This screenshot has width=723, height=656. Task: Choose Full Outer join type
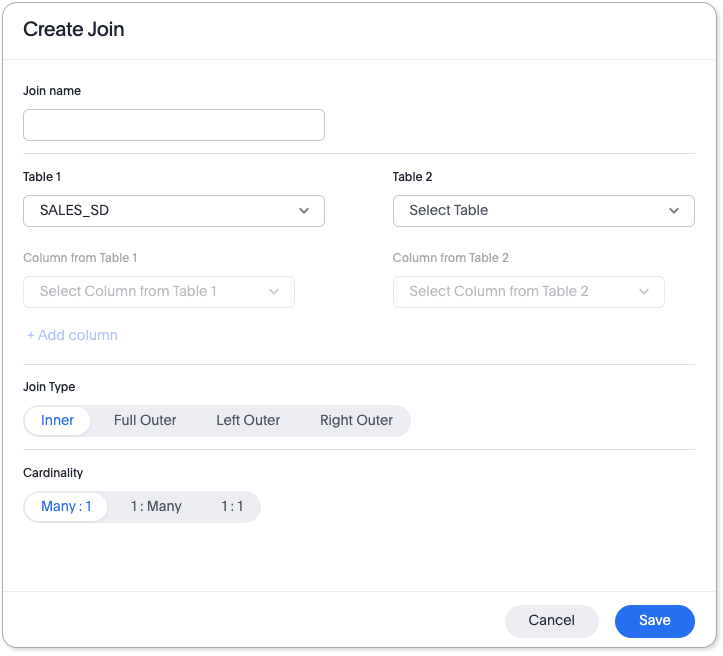click(x=145, y=421)
